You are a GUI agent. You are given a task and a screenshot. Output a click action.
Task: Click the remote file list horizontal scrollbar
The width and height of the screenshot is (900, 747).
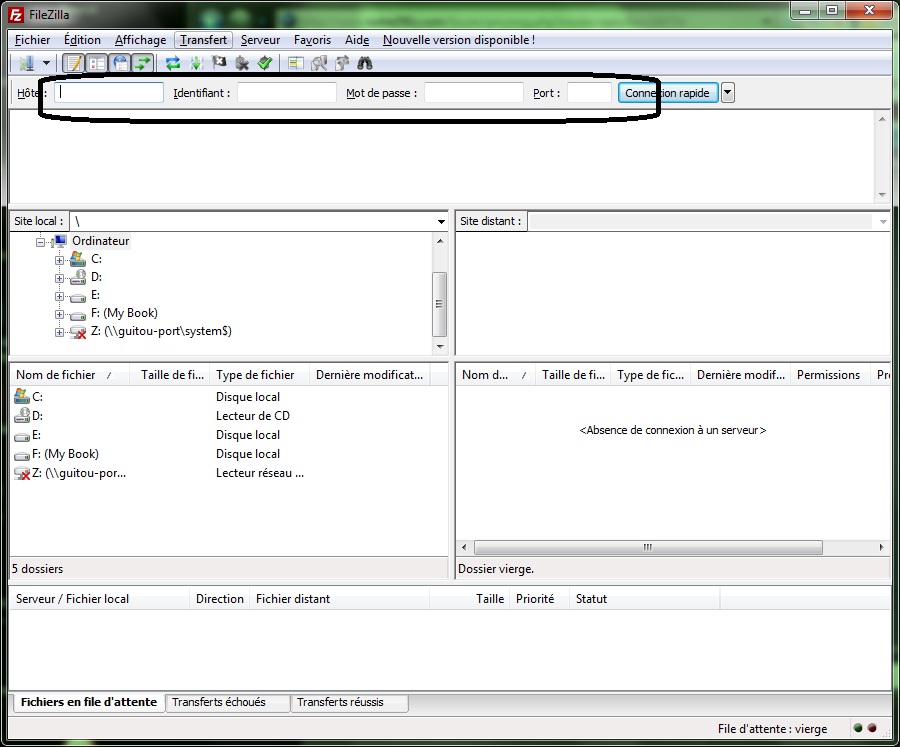click(x=648, y=548)
